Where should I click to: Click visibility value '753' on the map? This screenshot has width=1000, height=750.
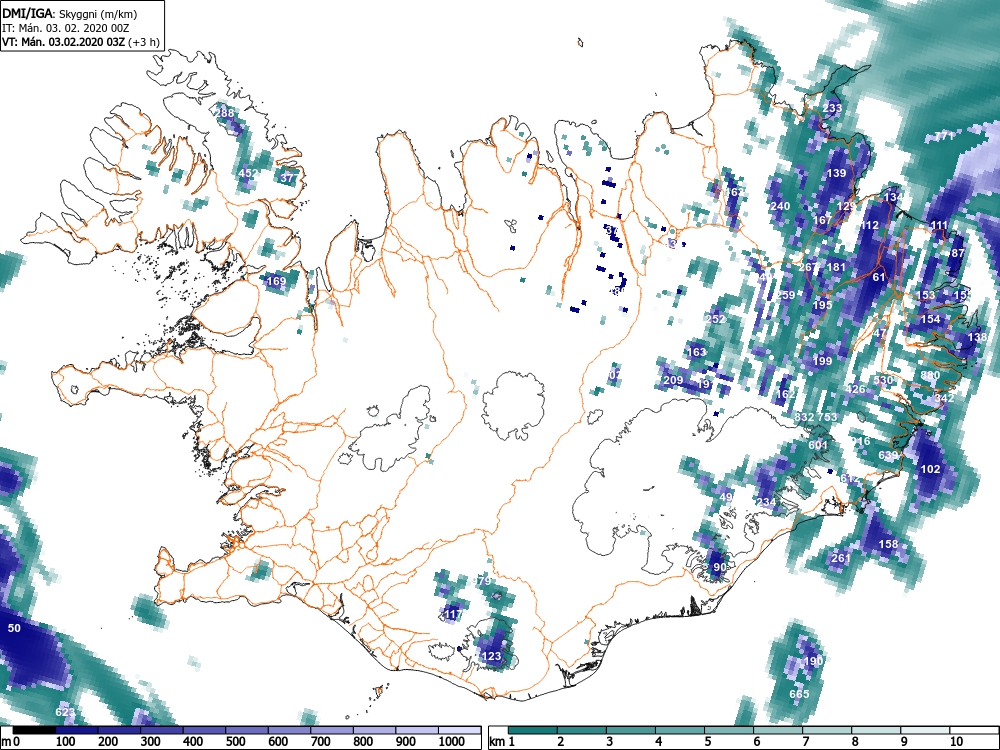click(827, 417)
